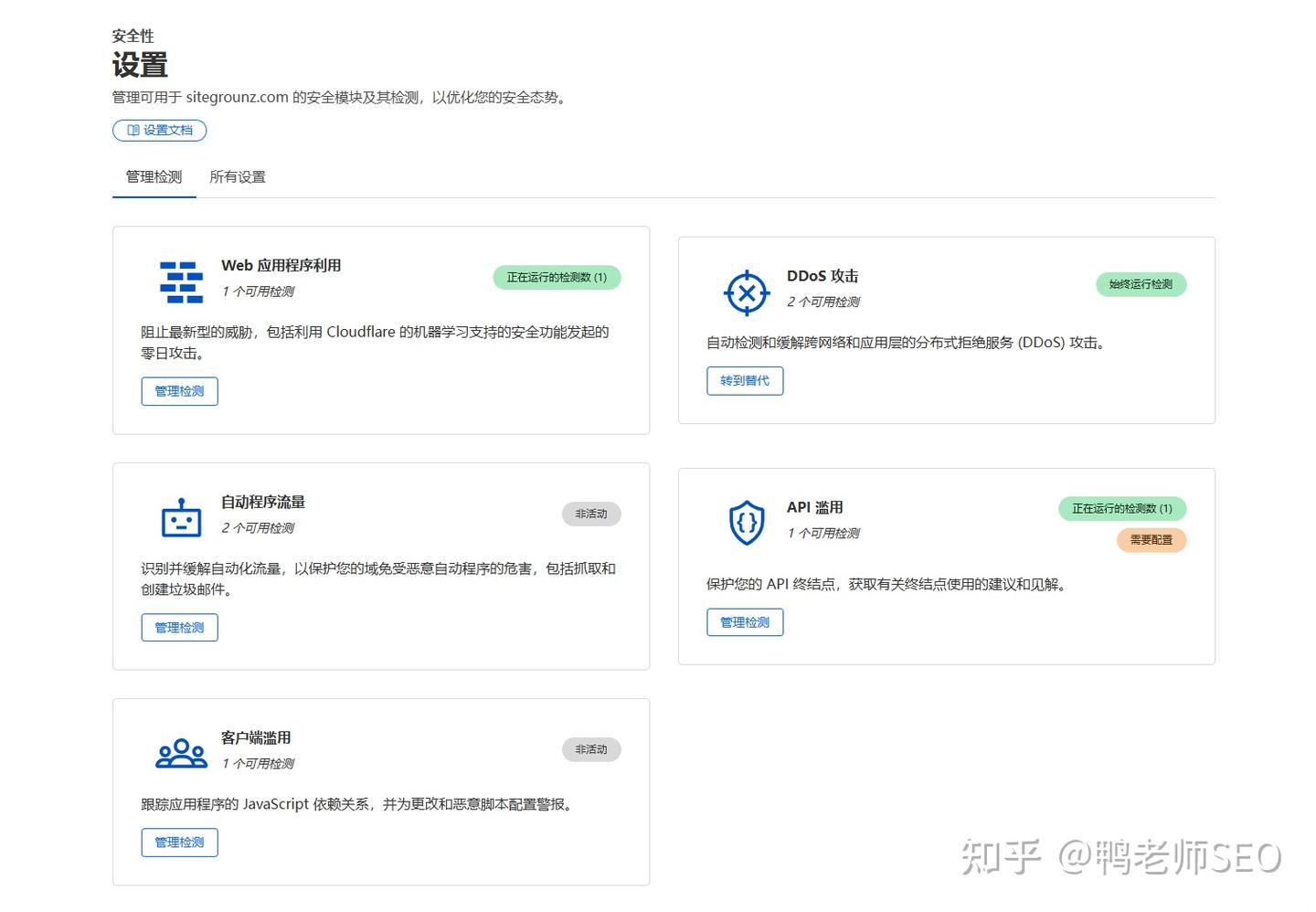1316x912 pixels.
Task: Open 管理检测 for API 滥用
Action: pos(745,622)
